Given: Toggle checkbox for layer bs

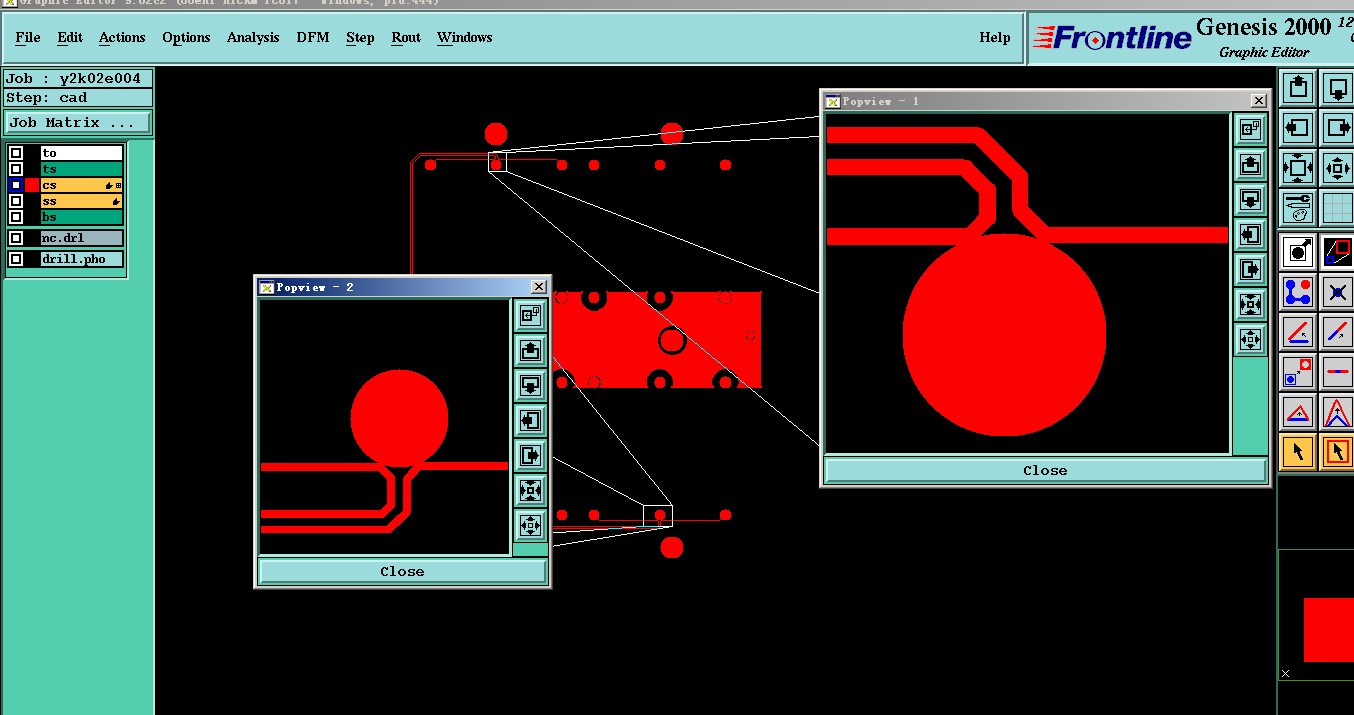Looking at the screenshot, I should 15,217.
